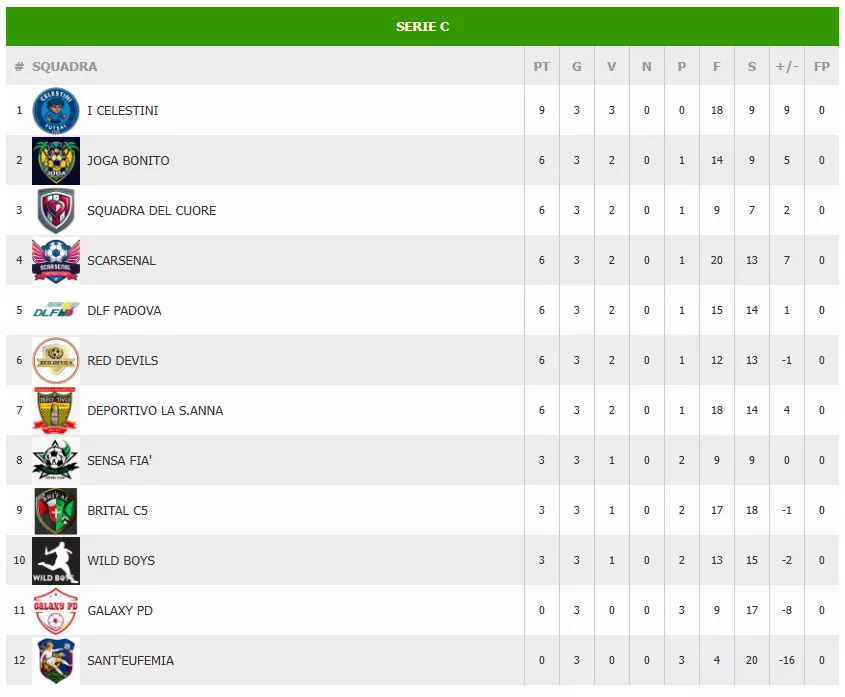Image resolution: width=845 pixels, height=697 pixels.
Task: Click the SQUADRA column header
Action: coord(65,67)
